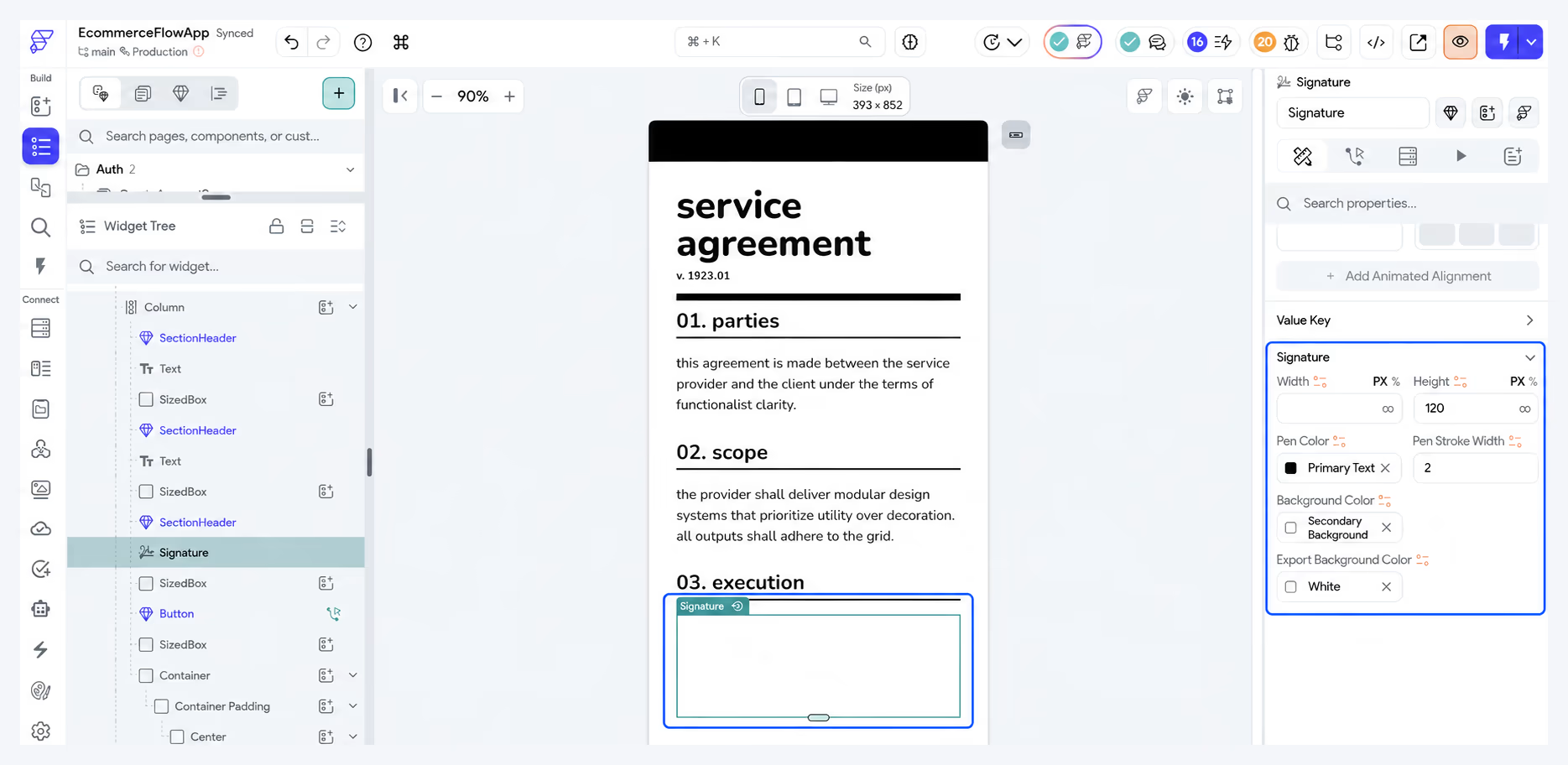The height and width of the screenshot is (765, 1568).
Task: Clear the Primary Text pen color
Action: coord(1385,468)
